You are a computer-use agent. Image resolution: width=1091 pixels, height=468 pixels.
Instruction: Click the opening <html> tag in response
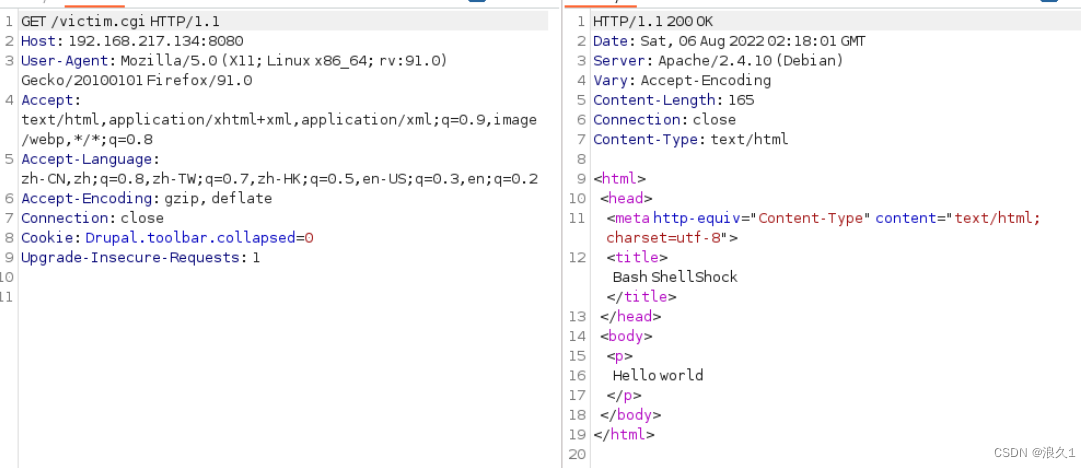pyautogui.click(x=619, y=179)
